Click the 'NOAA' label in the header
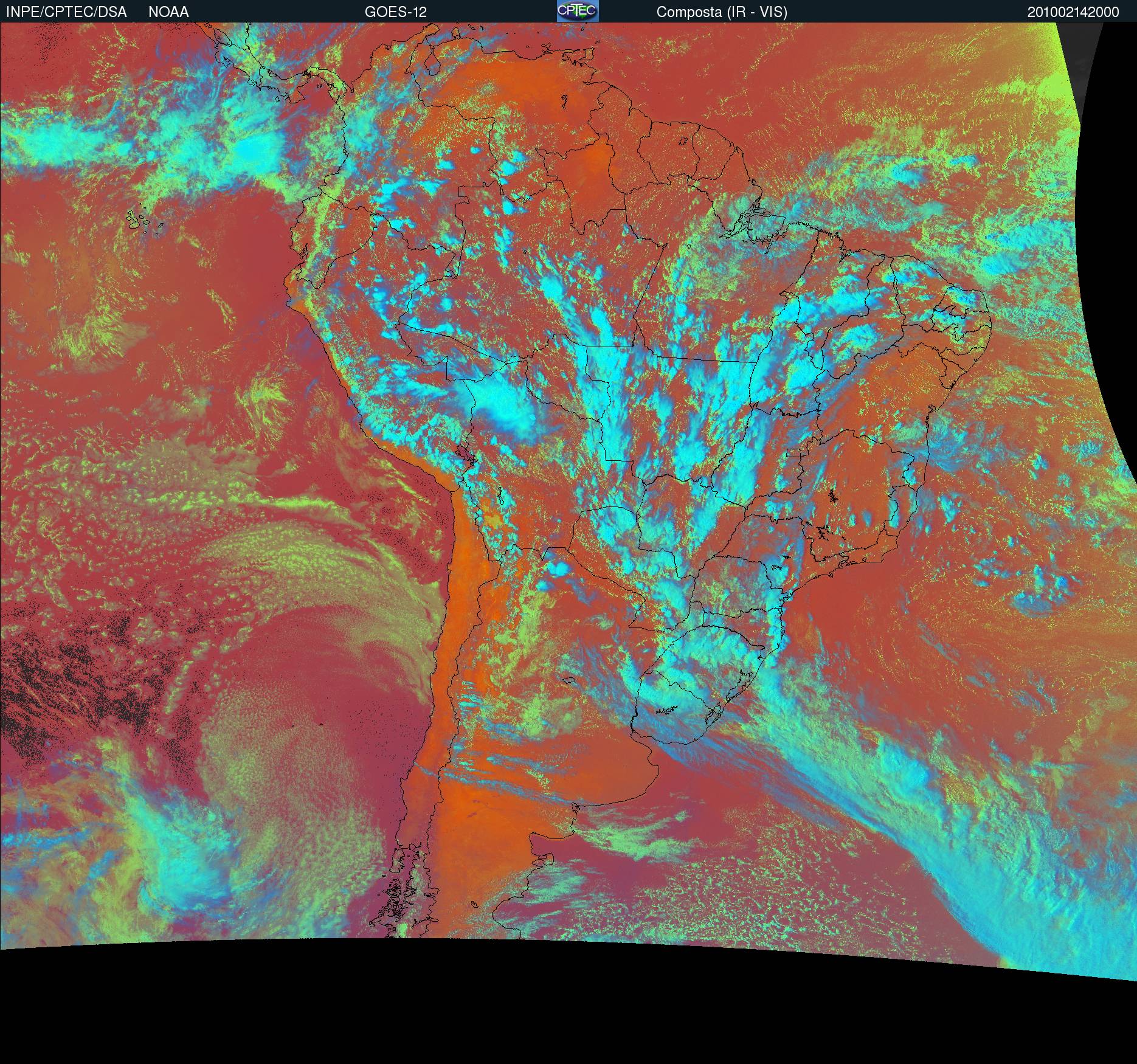The height and width of the screenshot is (1064, 1137). coord(168,12)
